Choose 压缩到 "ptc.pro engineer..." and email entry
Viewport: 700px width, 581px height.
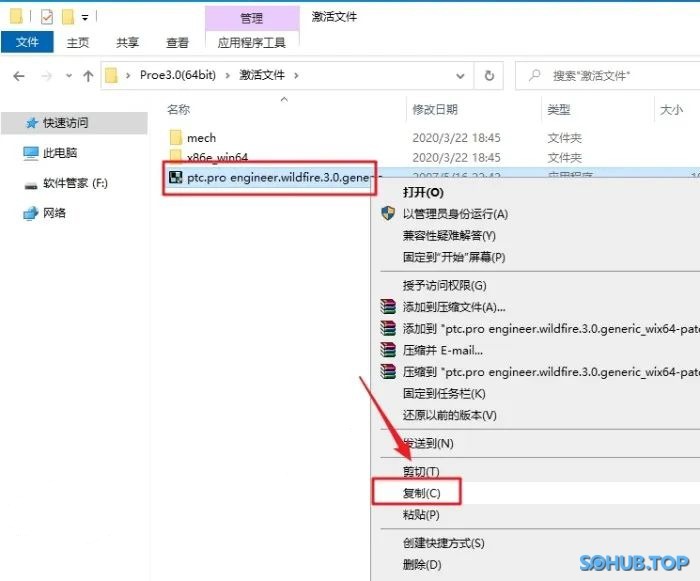pos(551,372)
